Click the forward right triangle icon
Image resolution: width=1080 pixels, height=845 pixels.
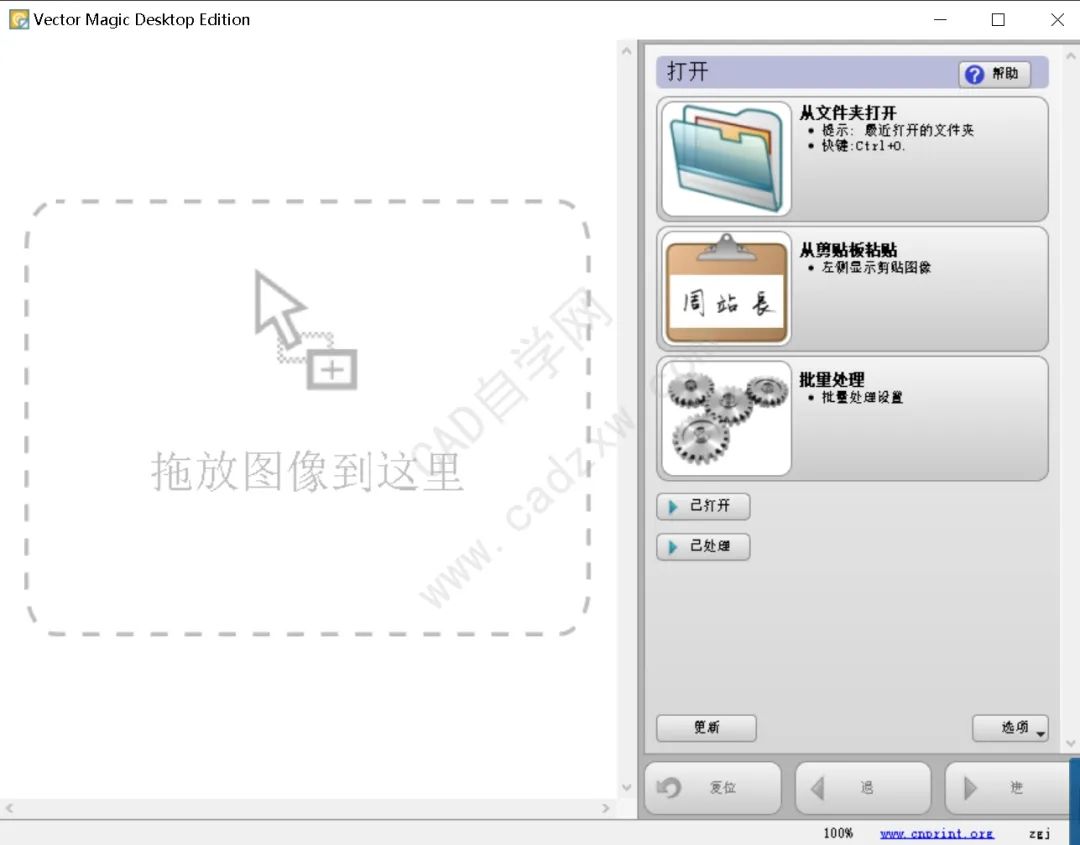point(970,788)
